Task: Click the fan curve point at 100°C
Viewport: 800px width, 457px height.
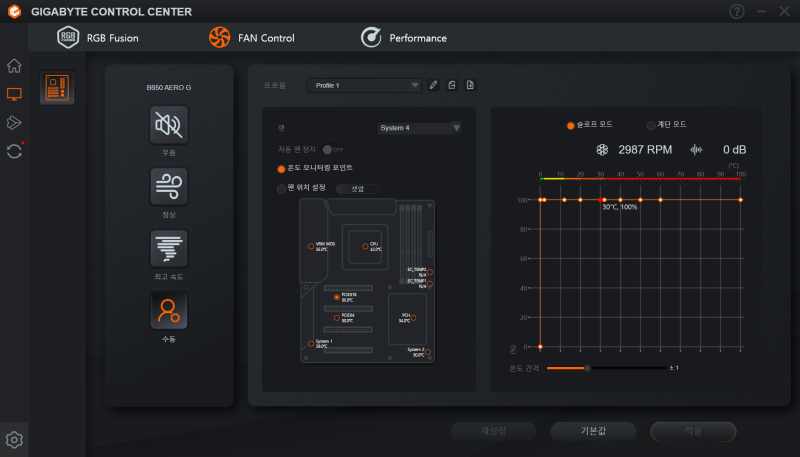Action: click(x=740, y=200)
